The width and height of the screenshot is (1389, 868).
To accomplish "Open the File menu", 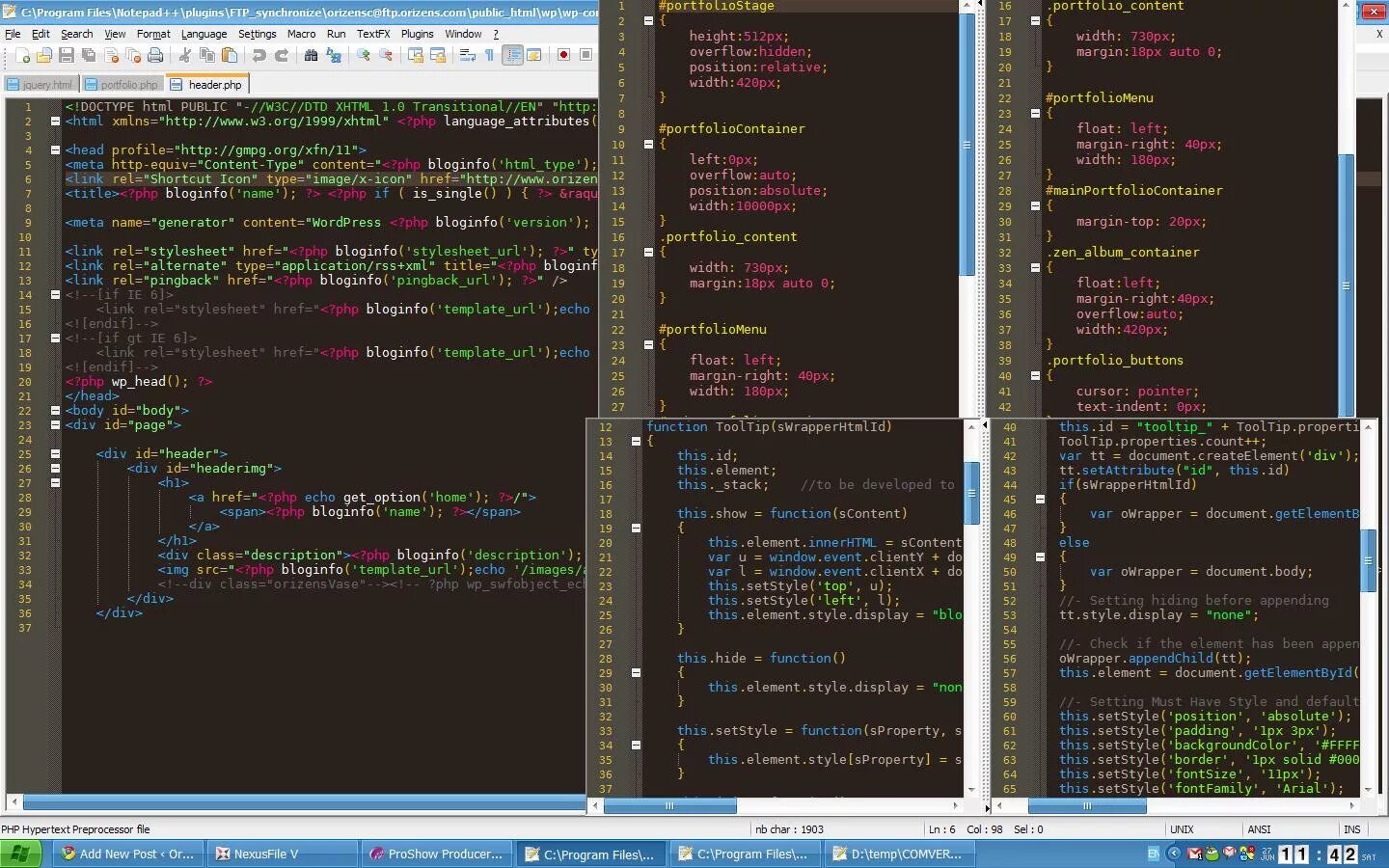I will click(x=13, y=34).
